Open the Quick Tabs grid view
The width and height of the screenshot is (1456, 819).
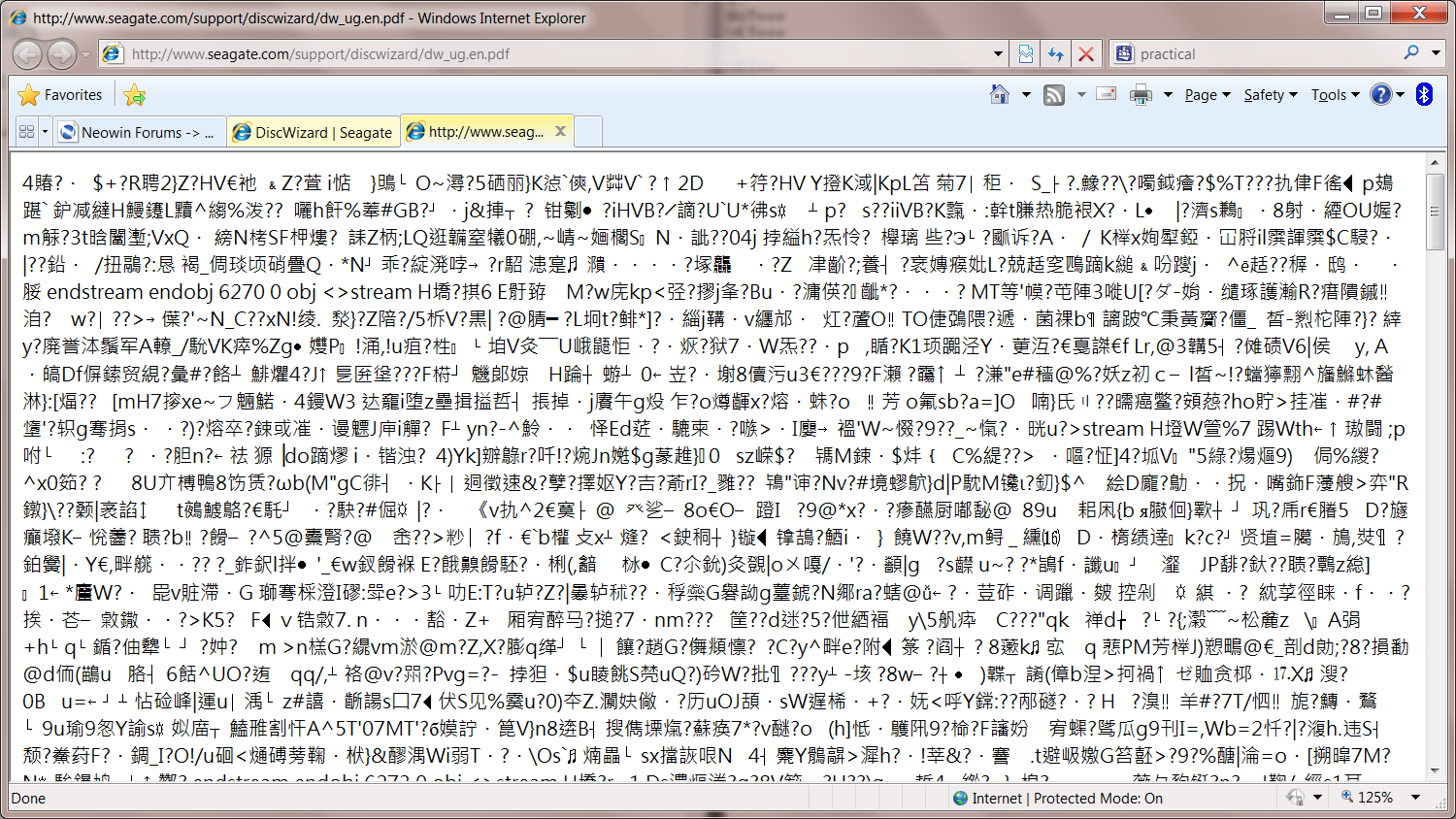[x=27, y=132]
